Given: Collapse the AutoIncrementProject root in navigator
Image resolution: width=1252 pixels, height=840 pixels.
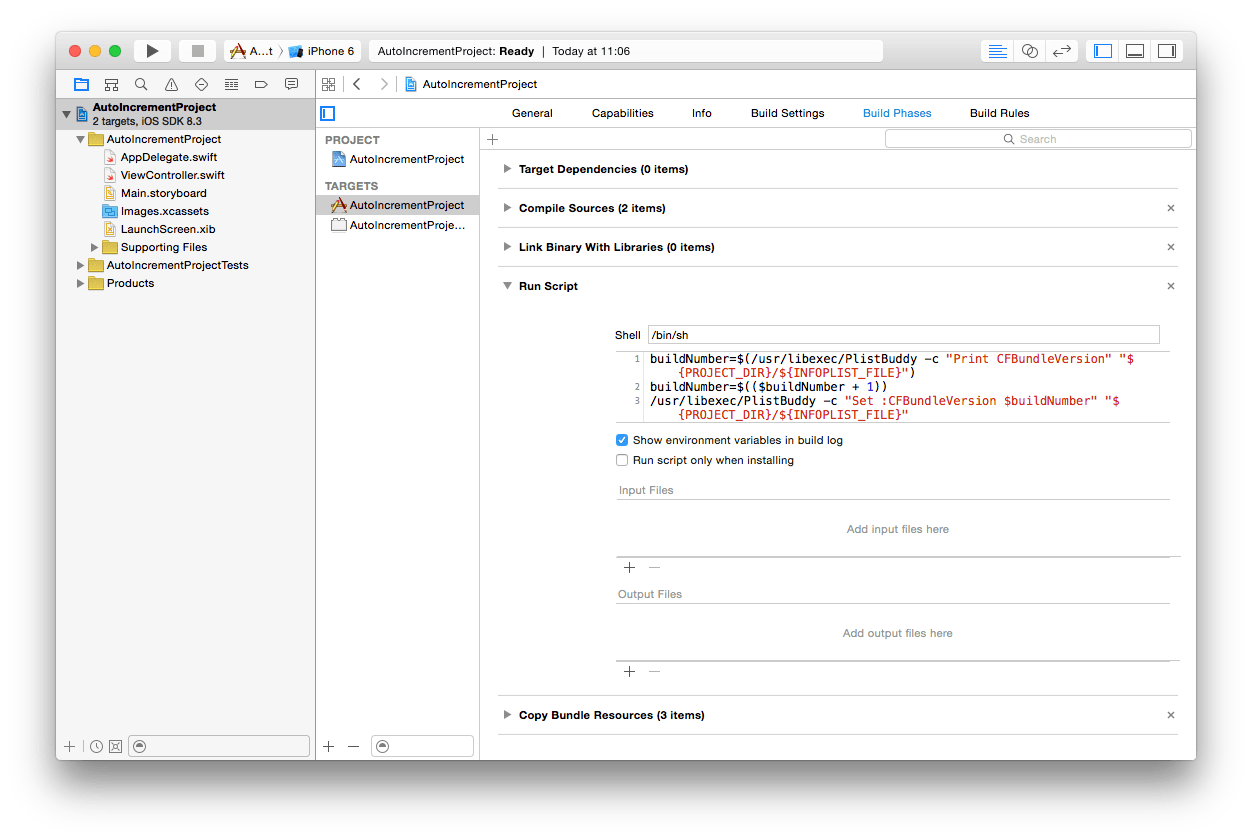Looking at the screenshot, I should point(67,113).
